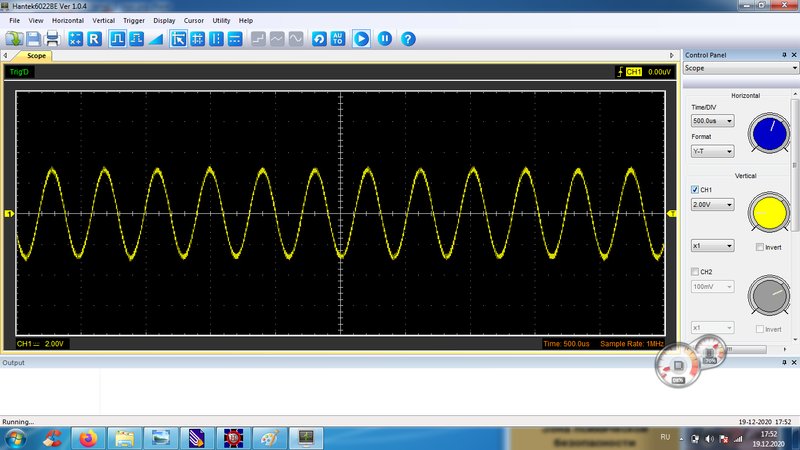
Task: Open the Trigger menu
Action: tap(134, 20)
